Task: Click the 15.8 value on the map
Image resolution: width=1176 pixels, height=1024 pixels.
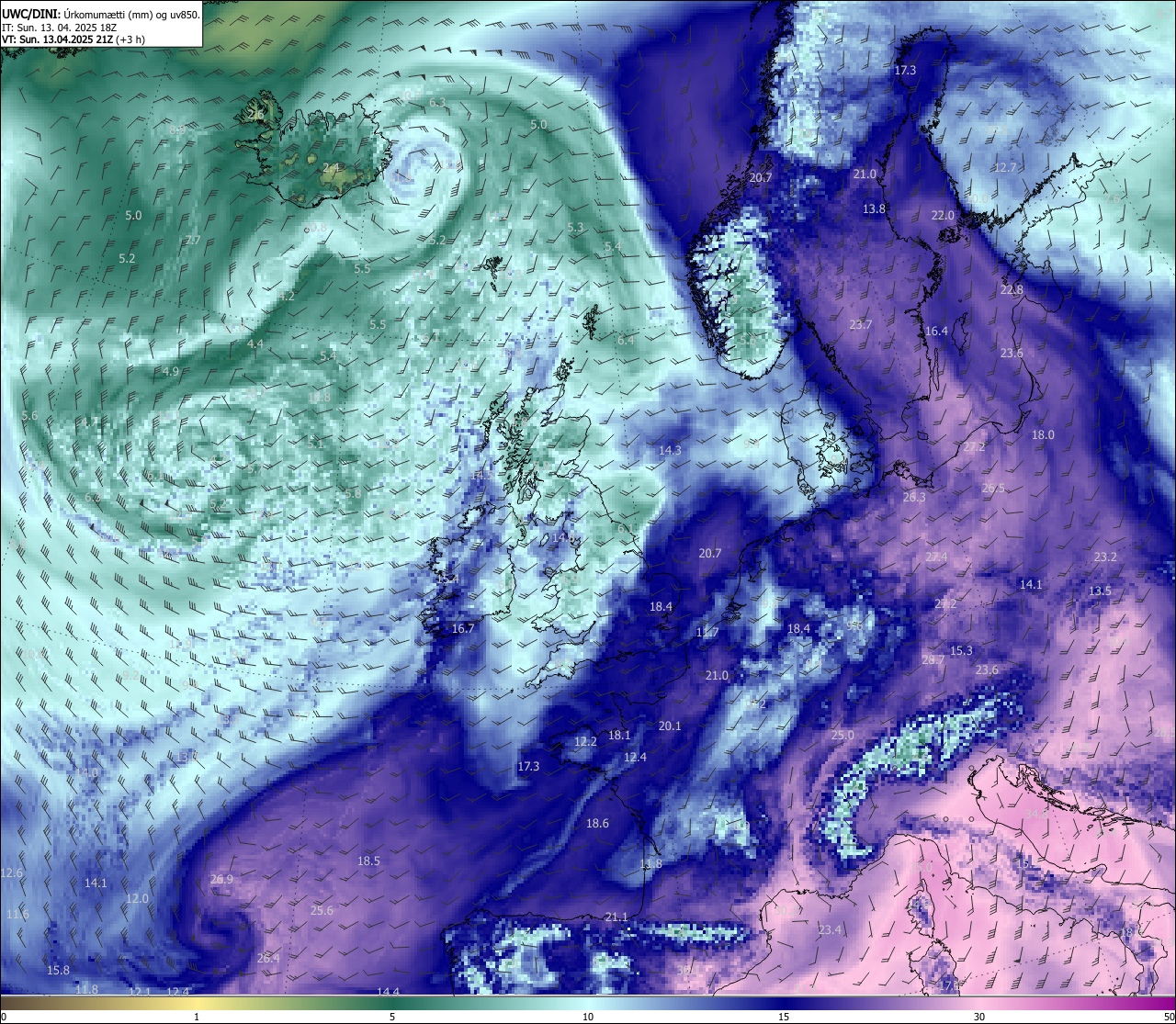Action: tap(59, 971)
